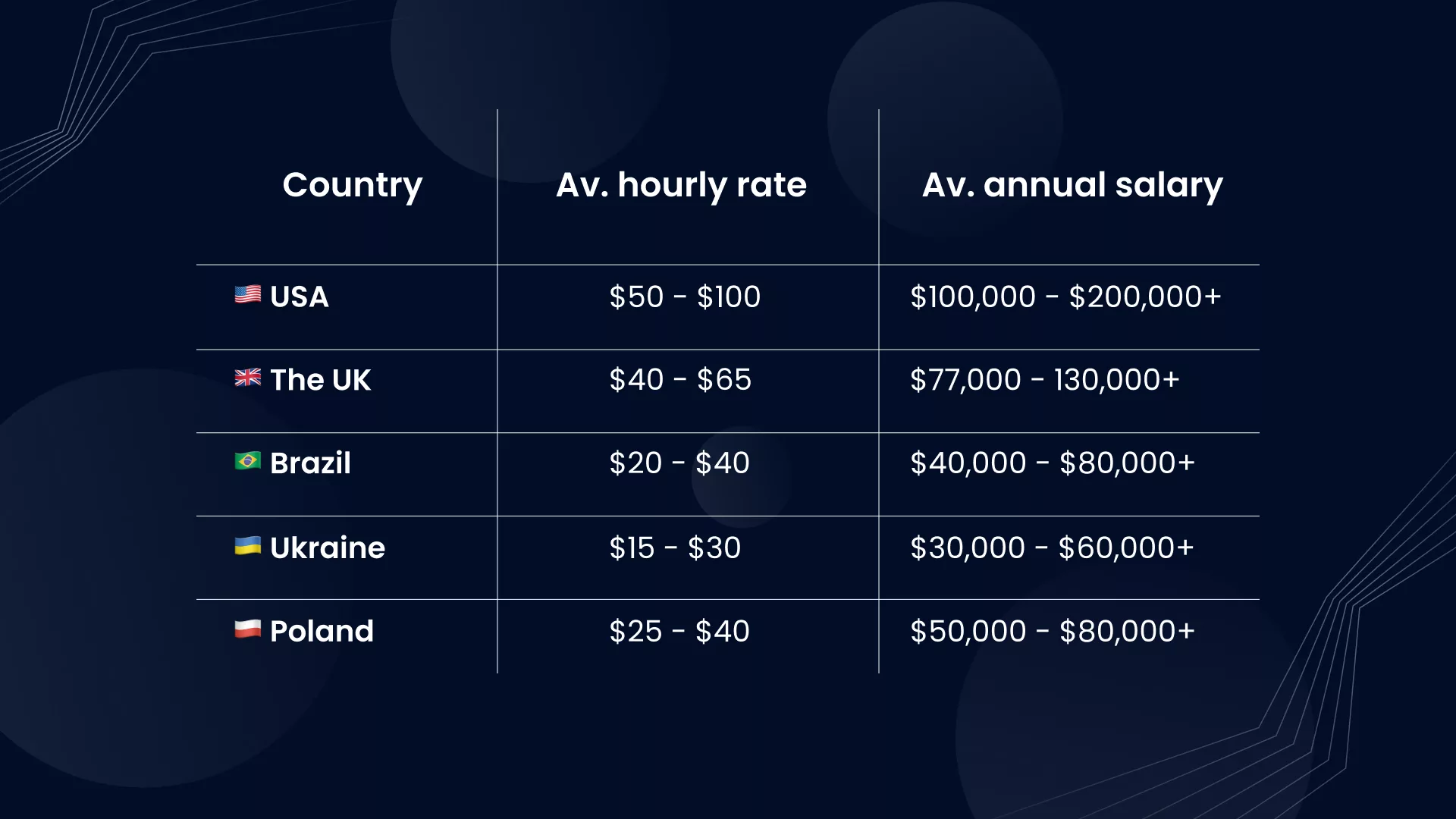Click the Poland country label
The height and width of the screenshot is (819, 1456).
322,631
